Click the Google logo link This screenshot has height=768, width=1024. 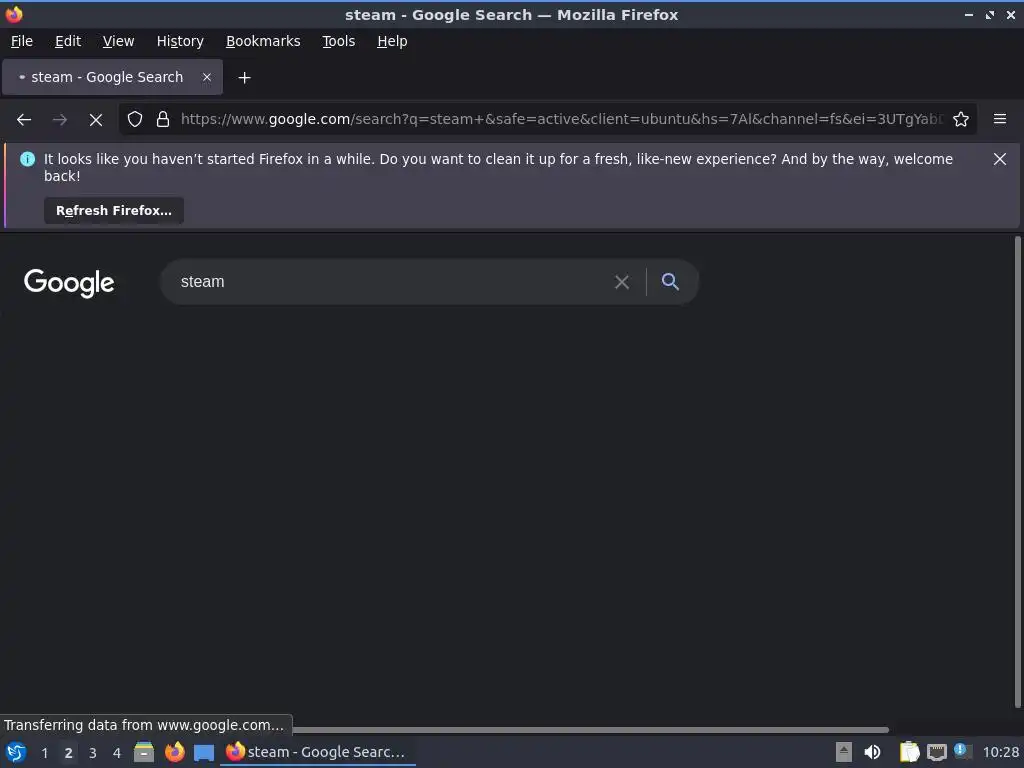69,283
